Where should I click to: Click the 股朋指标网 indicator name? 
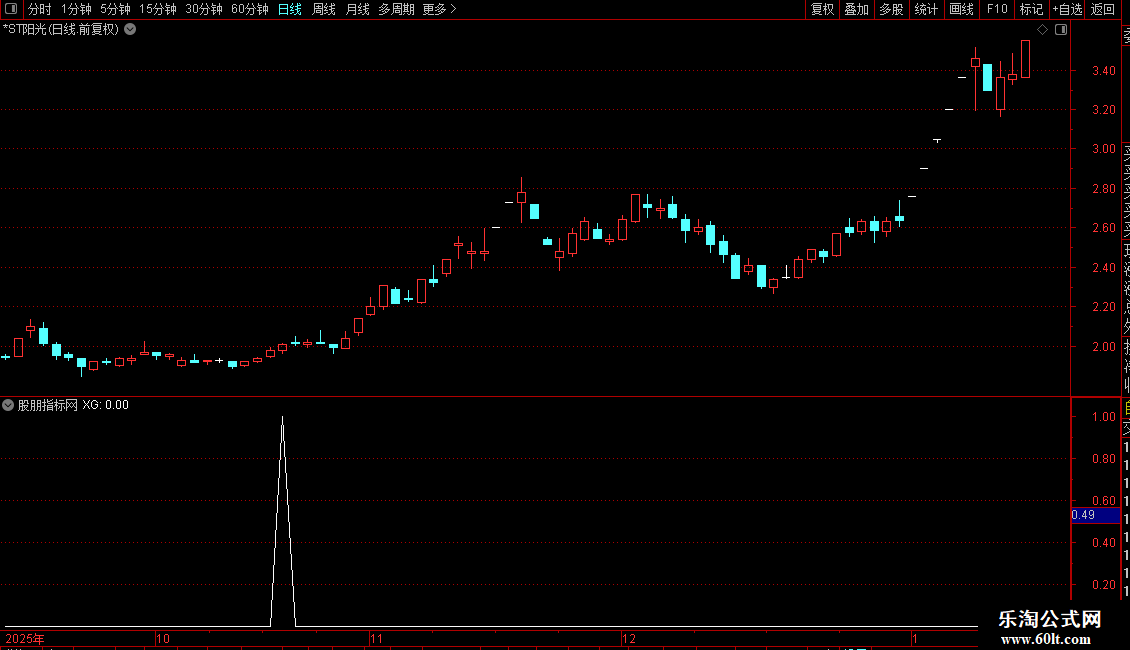coord(48,405)
